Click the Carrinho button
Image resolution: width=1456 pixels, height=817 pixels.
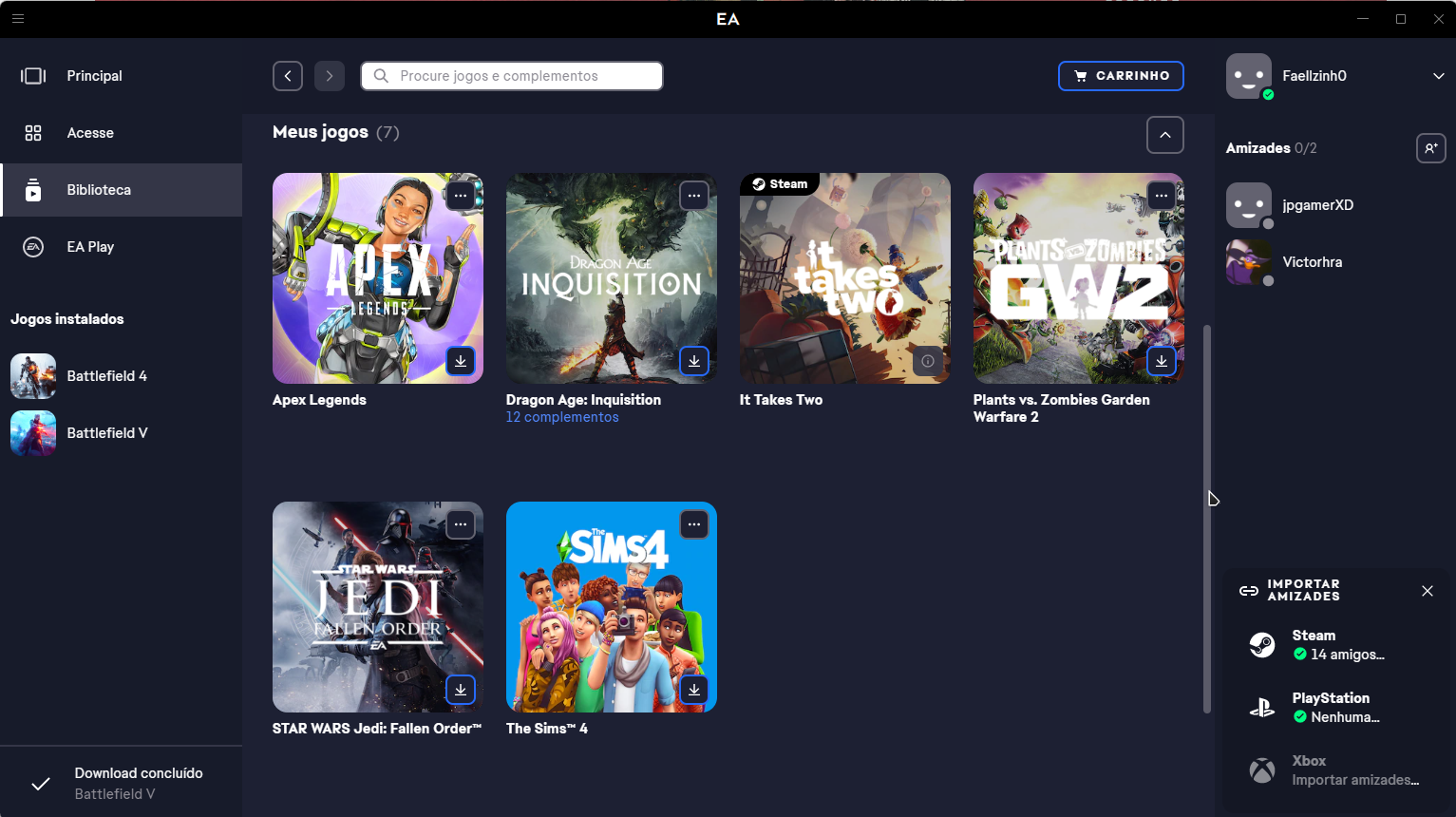pos(1121,76)
